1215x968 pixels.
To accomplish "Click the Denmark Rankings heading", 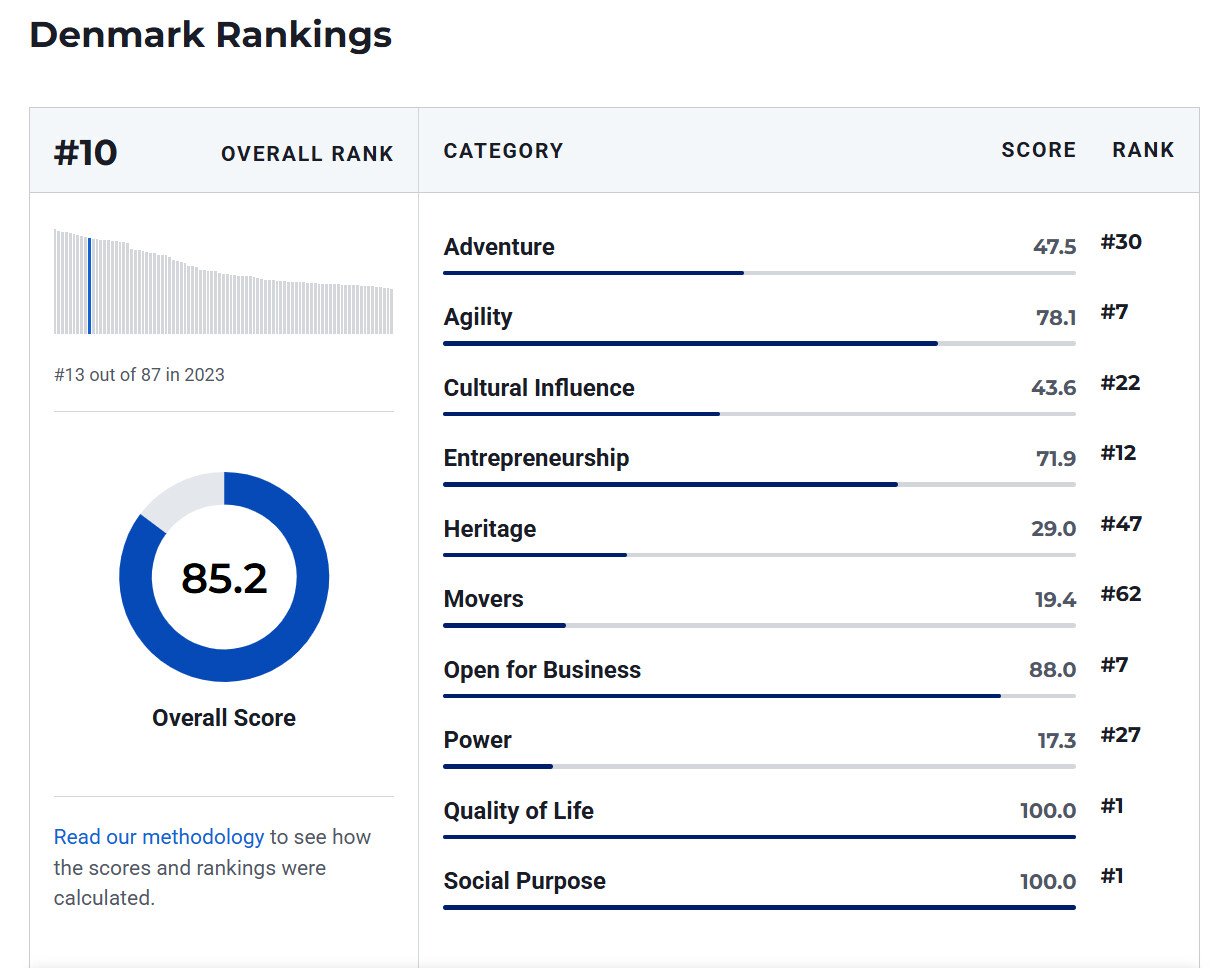I will [210, 35].
